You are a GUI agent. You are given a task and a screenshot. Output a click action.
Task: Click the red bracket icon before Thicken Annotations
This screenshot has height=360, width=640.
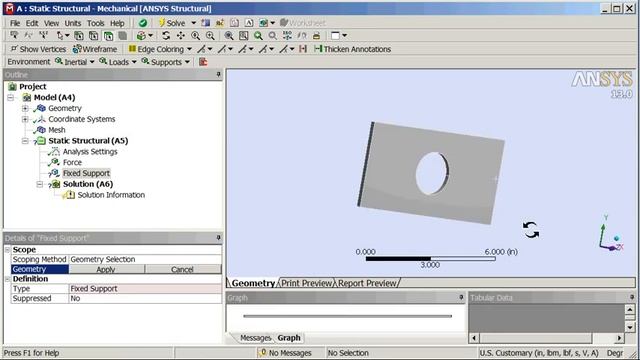click(x=302, y=49)
